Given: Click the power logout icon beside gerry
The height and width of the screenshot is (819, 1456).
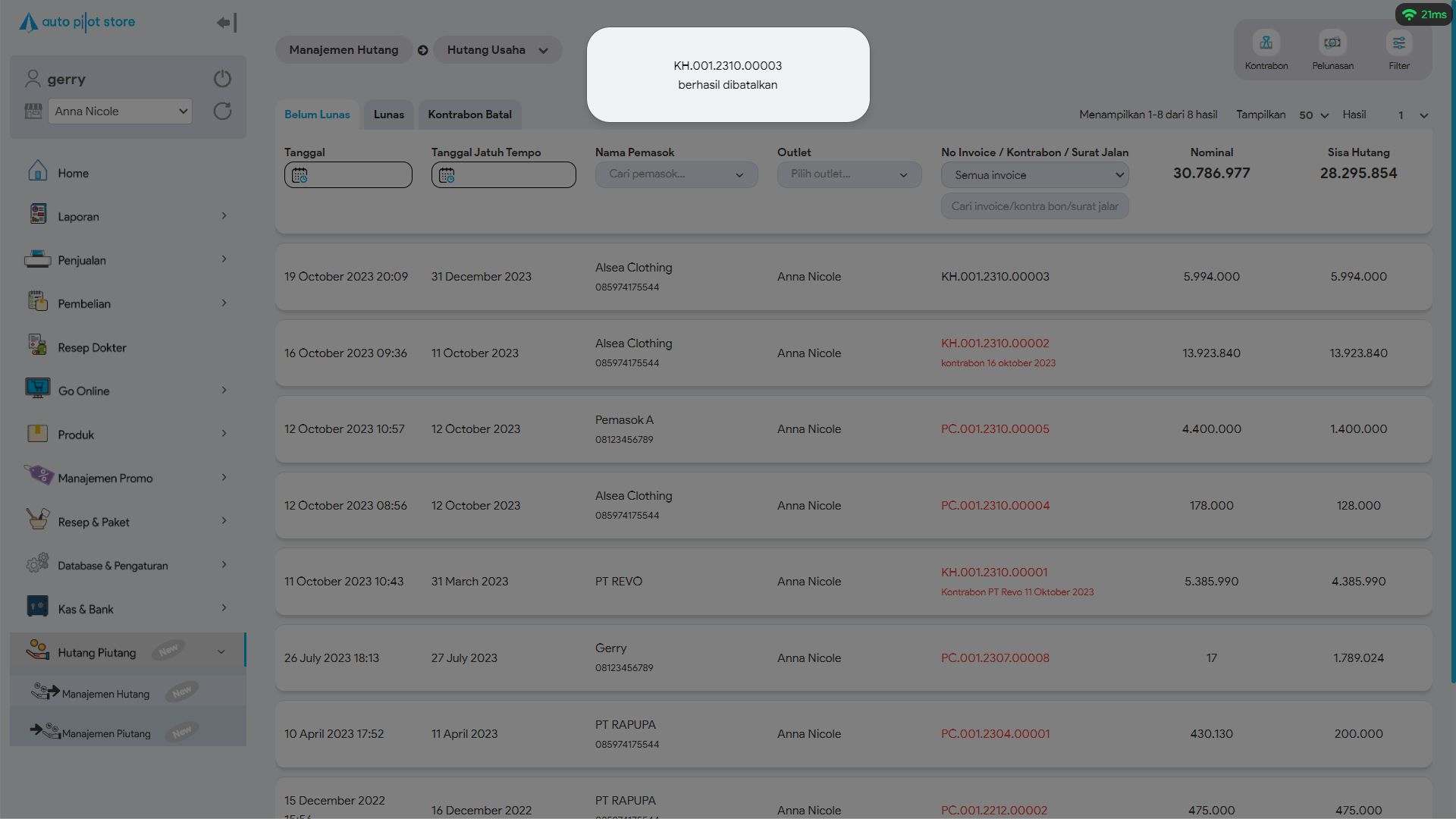Looking at the screenshot, I should pyautogui.click(x=222, y=79).
